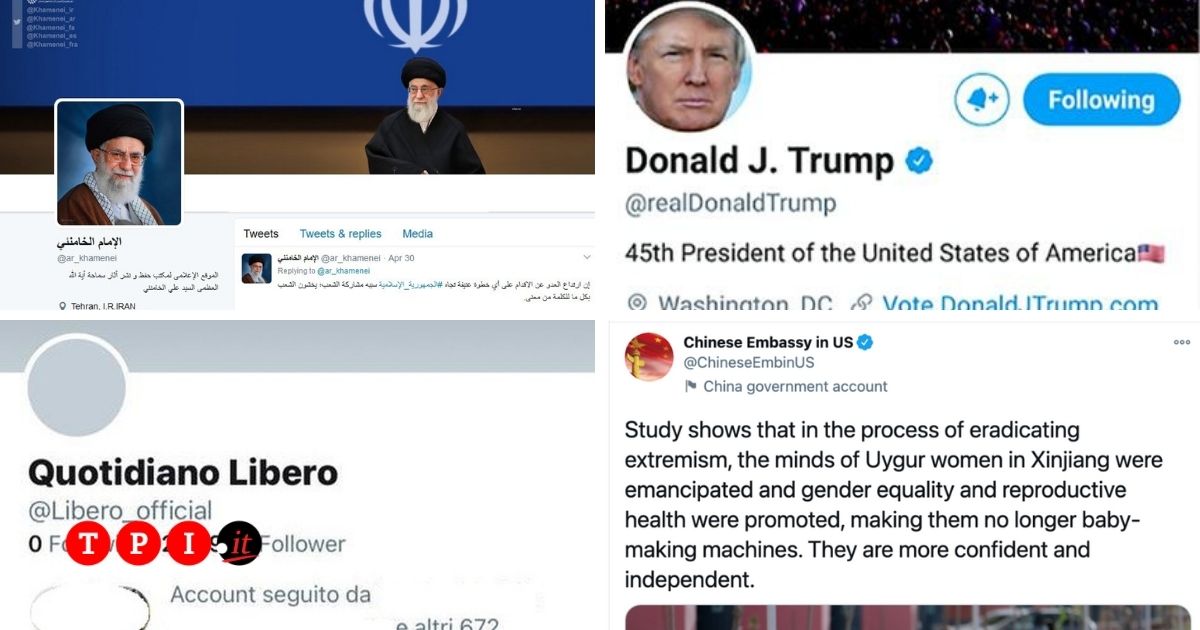This screenshot has width=1200, height=630.
Task: Expand the chevron on Khamenei's Apr 30 tweet
Action: point(587,258)
